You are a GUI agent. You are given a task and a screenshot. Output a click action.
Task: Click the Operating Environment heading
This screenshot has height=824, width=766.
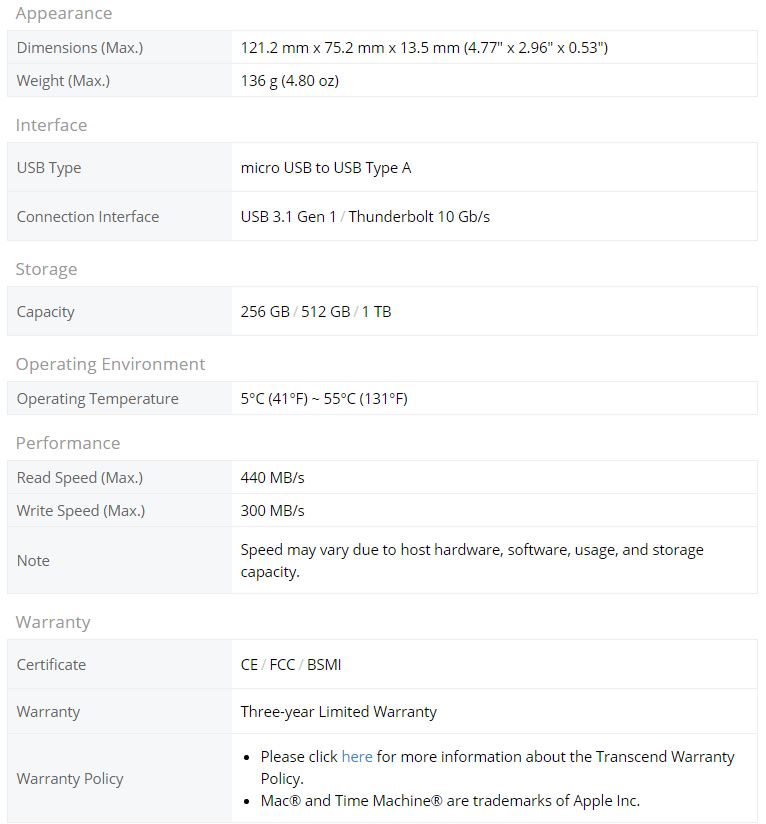tap(110, 364)
